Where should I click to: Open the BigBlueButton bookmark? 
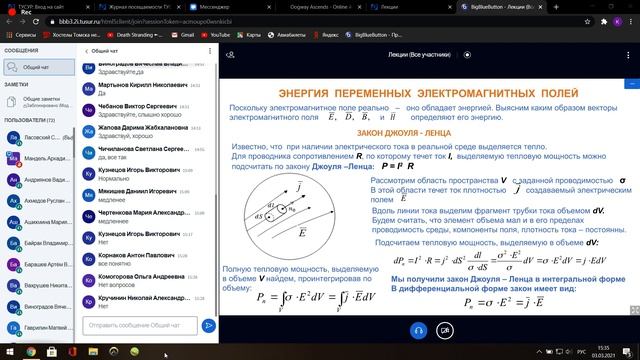point(373,35)
